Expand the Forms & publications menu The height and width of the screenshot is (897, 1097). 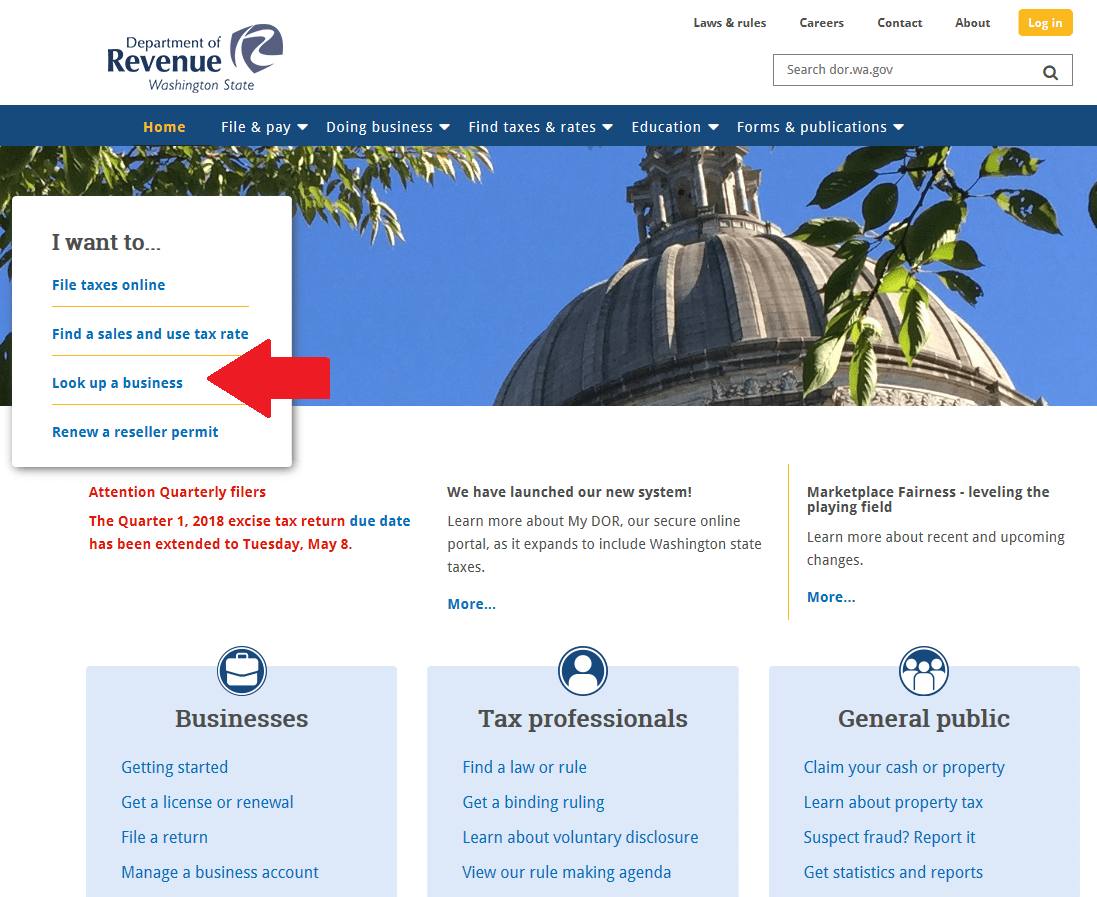pos(819,127)
